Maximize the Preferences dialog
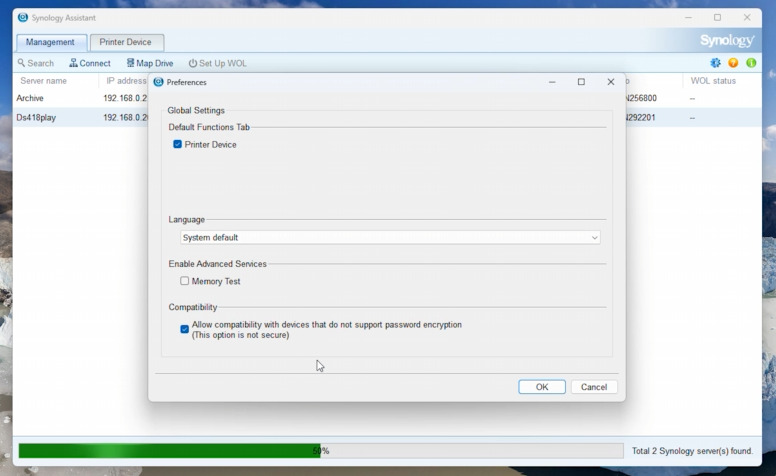This screenshot has height=476, width=776. [582, 82]
